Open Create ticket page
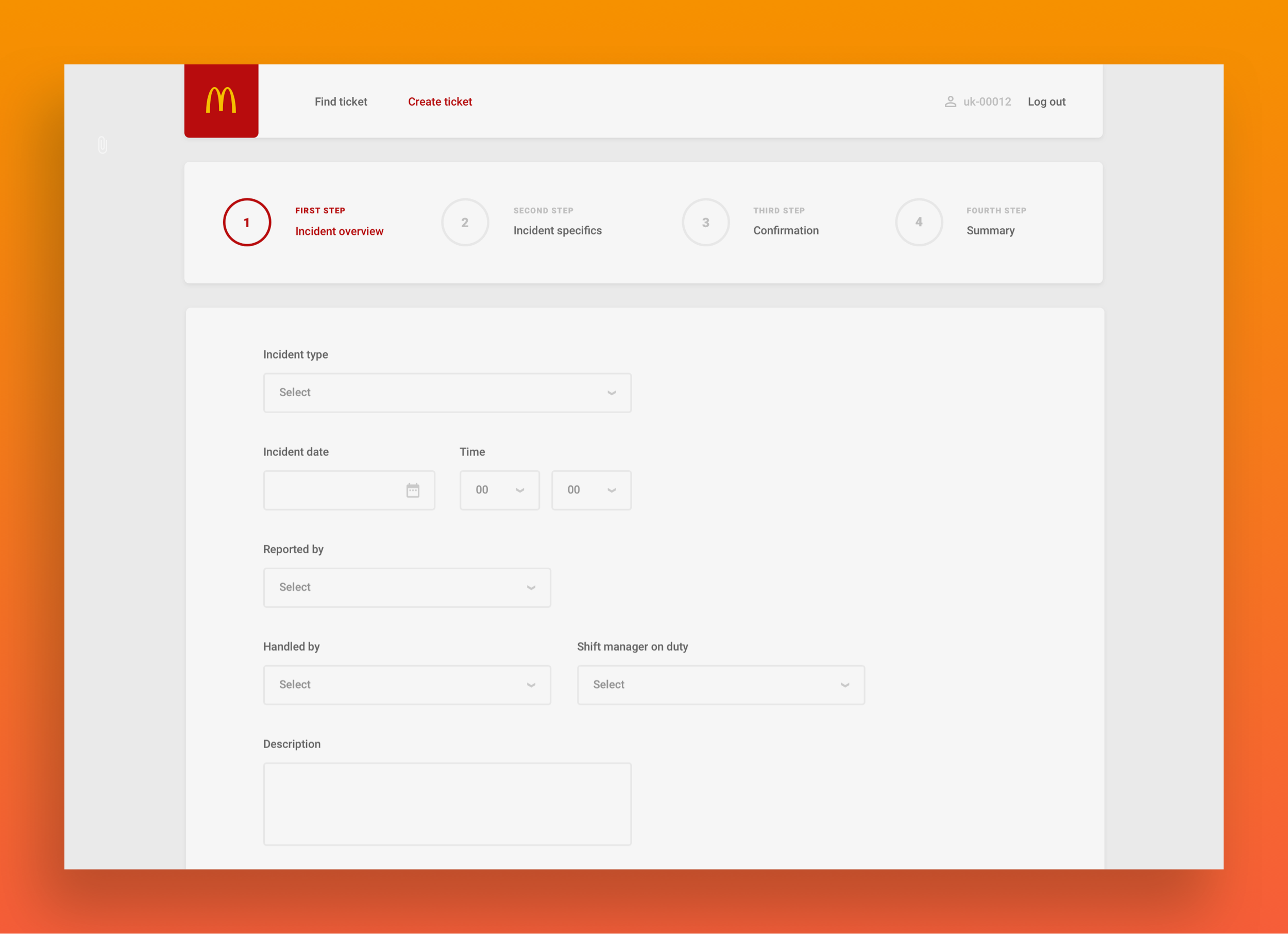 click(x=439, y=101)
